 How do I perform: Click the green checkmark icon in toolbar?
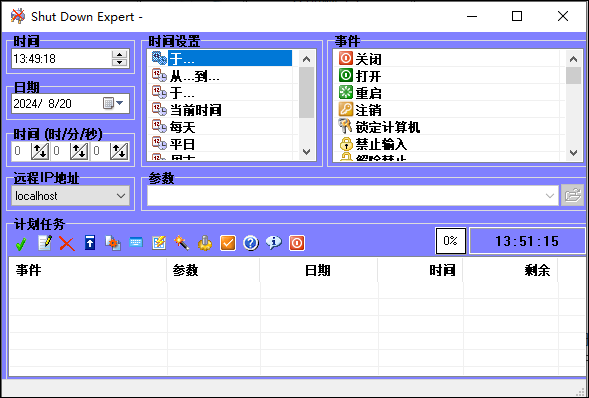point(21,243)
